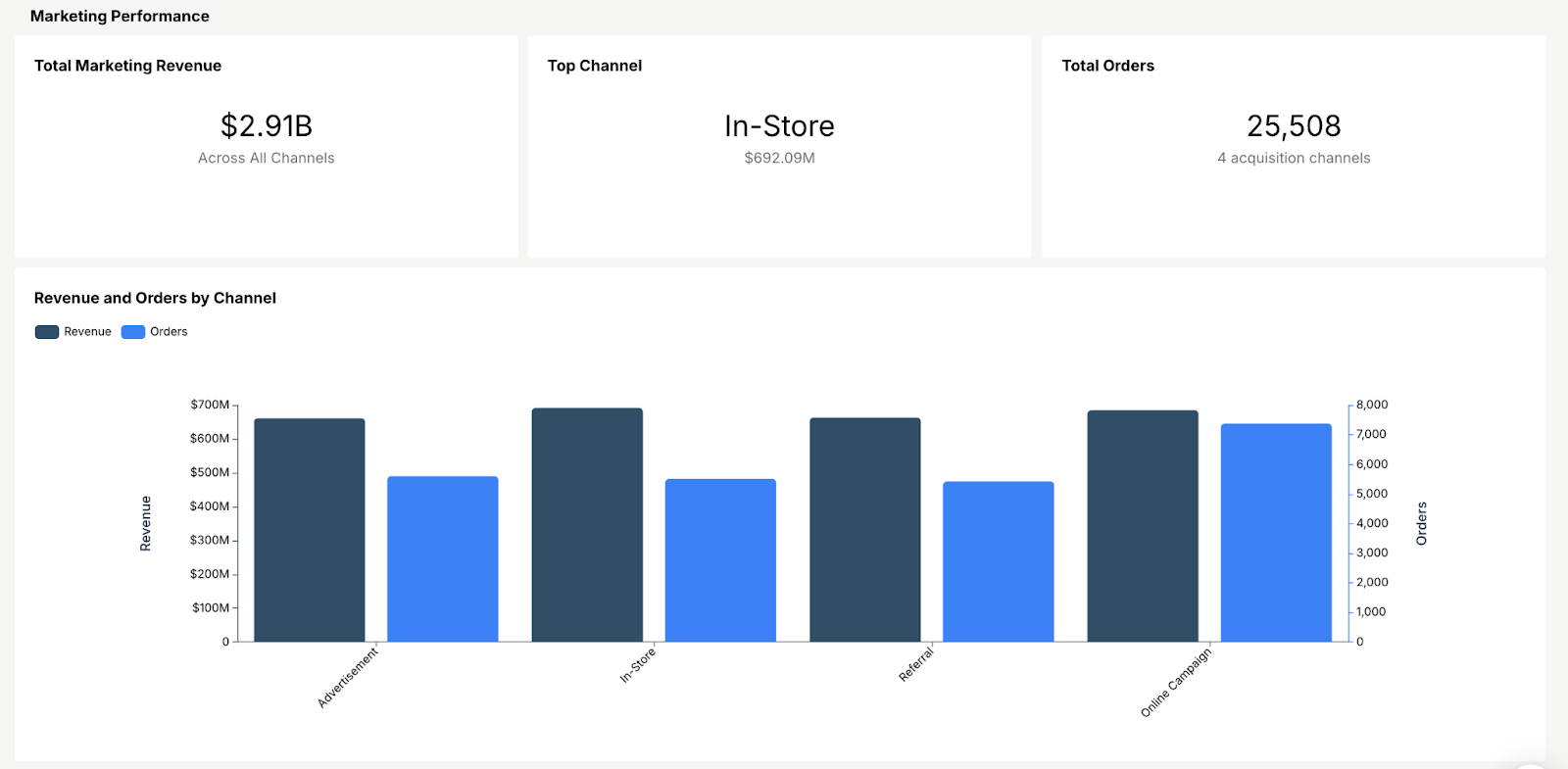Click the Referral x-axis label

click(916, 664)
